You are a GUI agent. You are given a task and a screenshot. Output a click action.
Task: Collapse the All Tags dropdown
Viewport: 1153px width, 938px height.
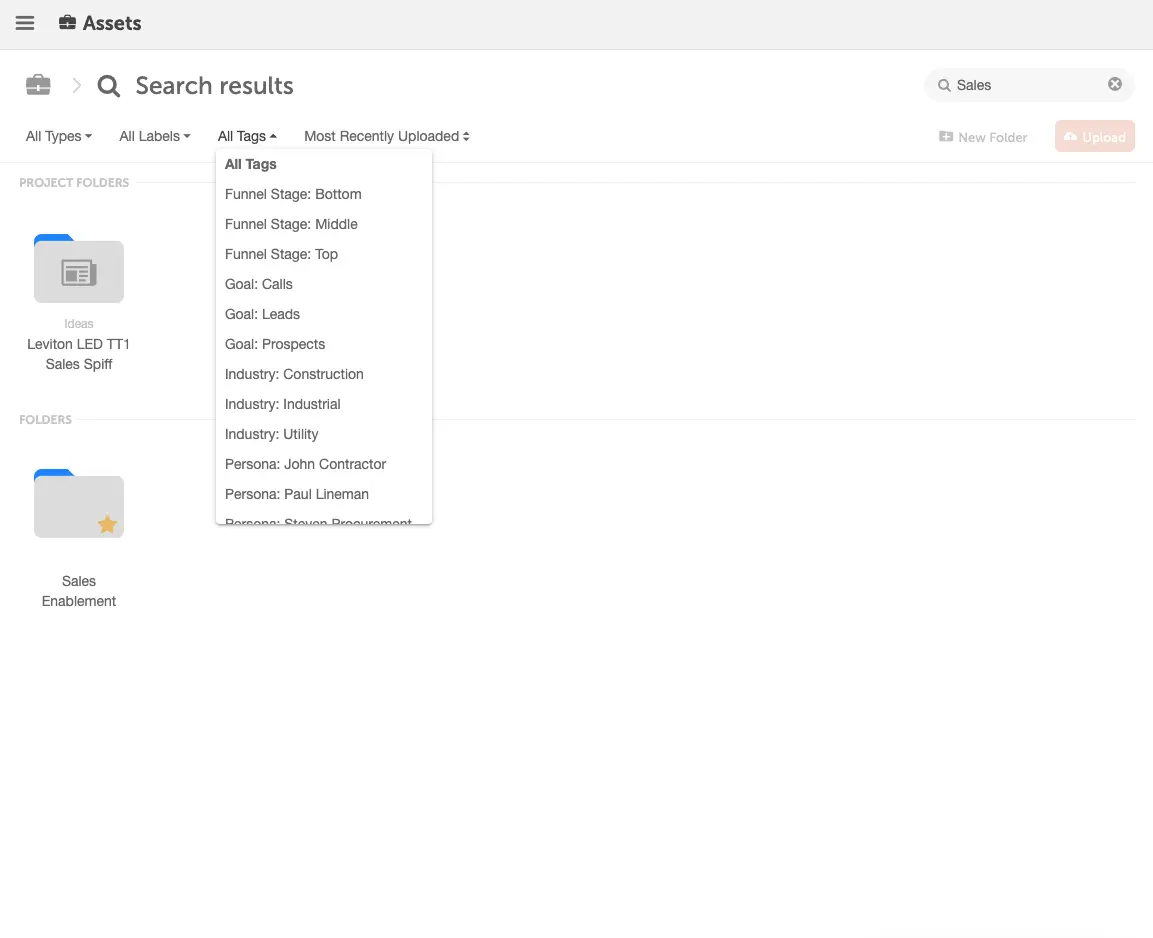coord(247,136)
